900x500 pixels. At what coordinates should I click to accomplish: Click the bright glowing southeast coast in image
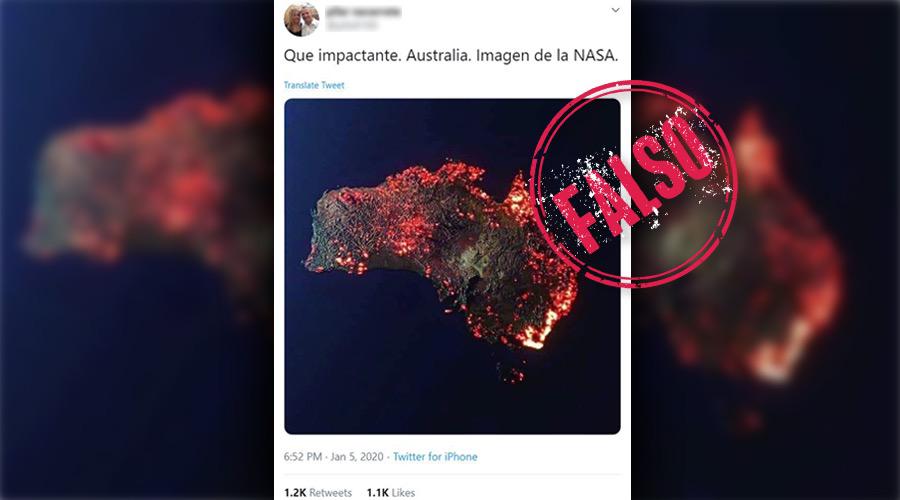(x=537, y=334)
